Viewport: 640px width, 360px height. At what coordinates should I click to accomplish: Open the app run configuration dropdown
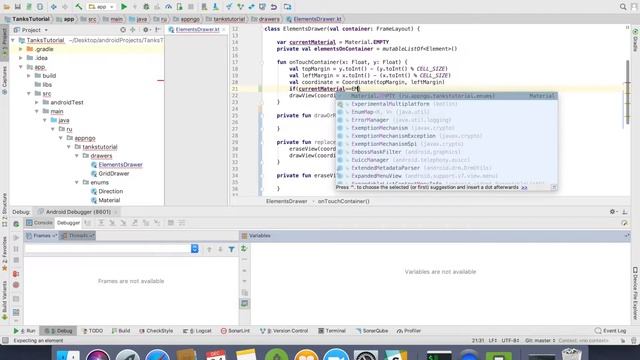[x=101, y=7]
